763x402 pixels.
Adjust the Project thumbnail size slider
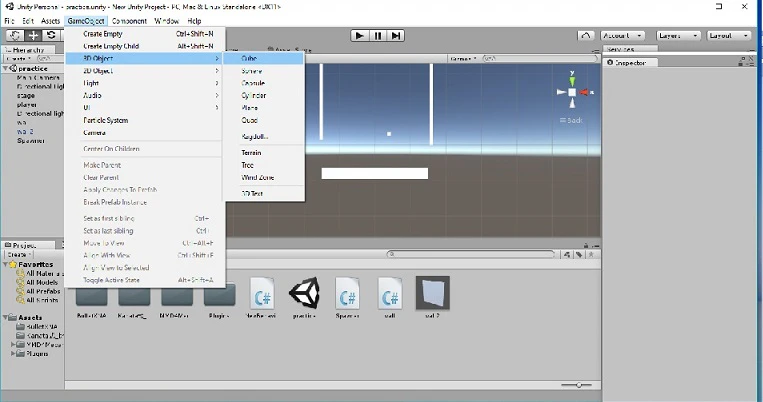[577, 385]
